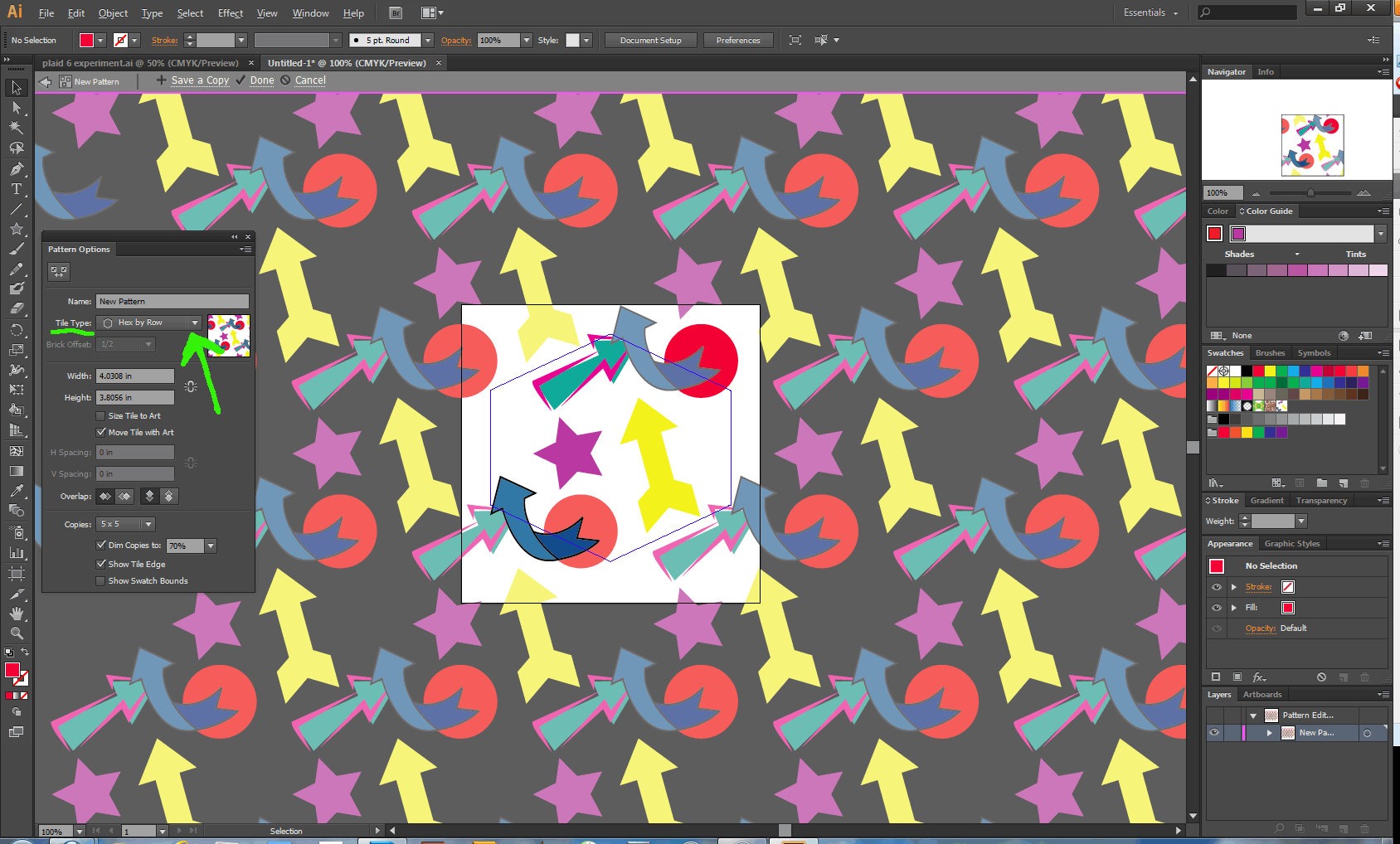
Task: Select the Zoom tool
Action: click(16, 633)
